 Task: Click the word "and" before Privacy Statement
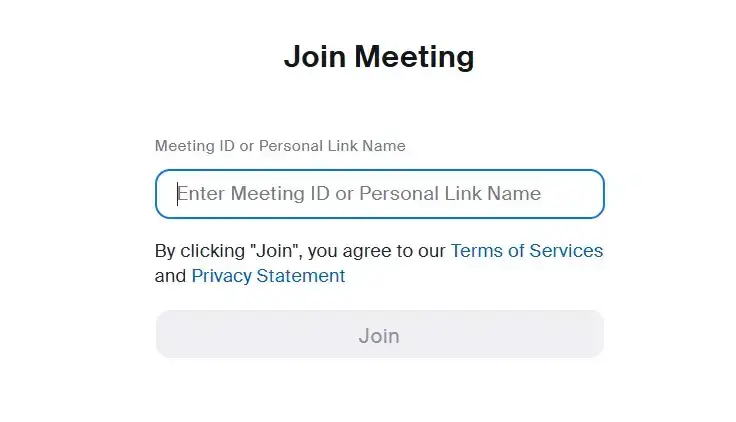click(x=170, y=276)
